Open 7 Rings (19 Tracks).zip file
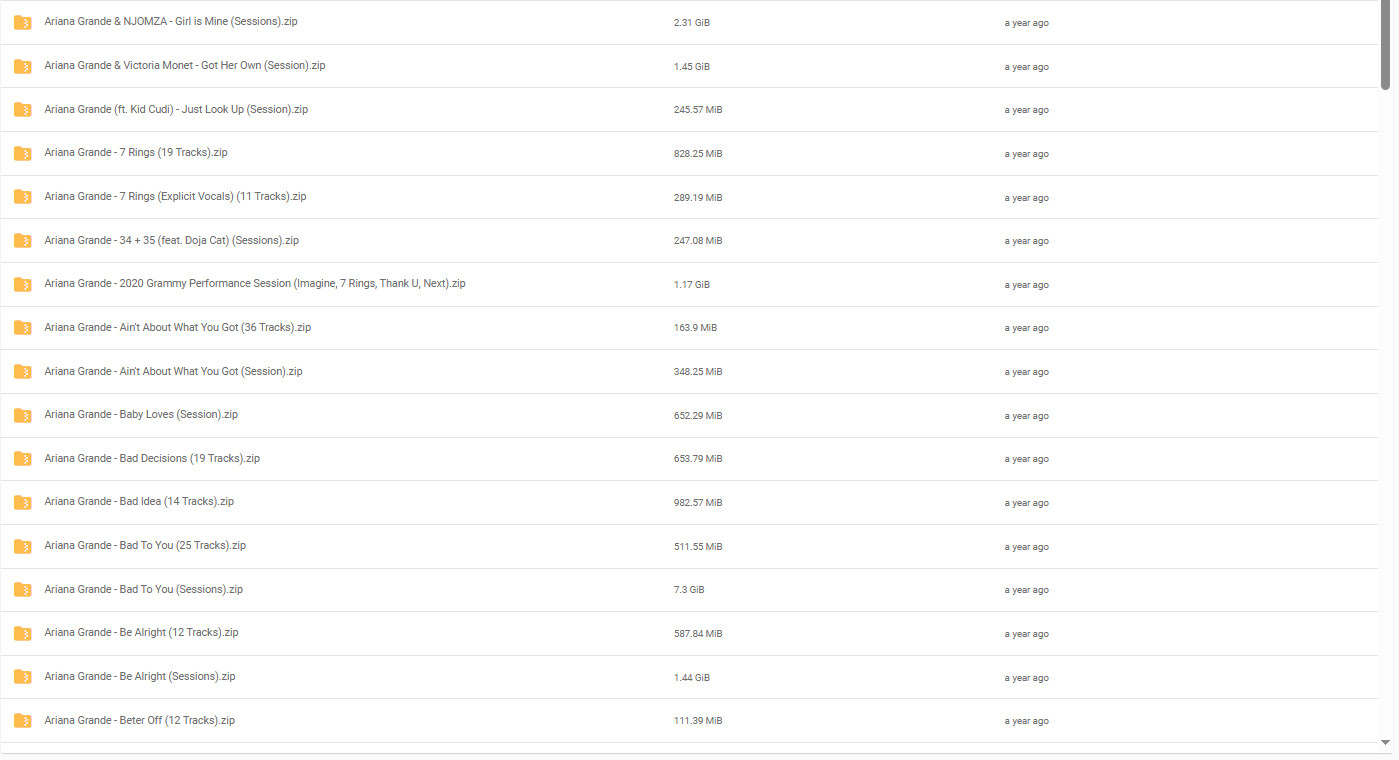Image resolution: width=1399 pixels, height=760 pixels. pyautogui.click(x=136, y=152)
